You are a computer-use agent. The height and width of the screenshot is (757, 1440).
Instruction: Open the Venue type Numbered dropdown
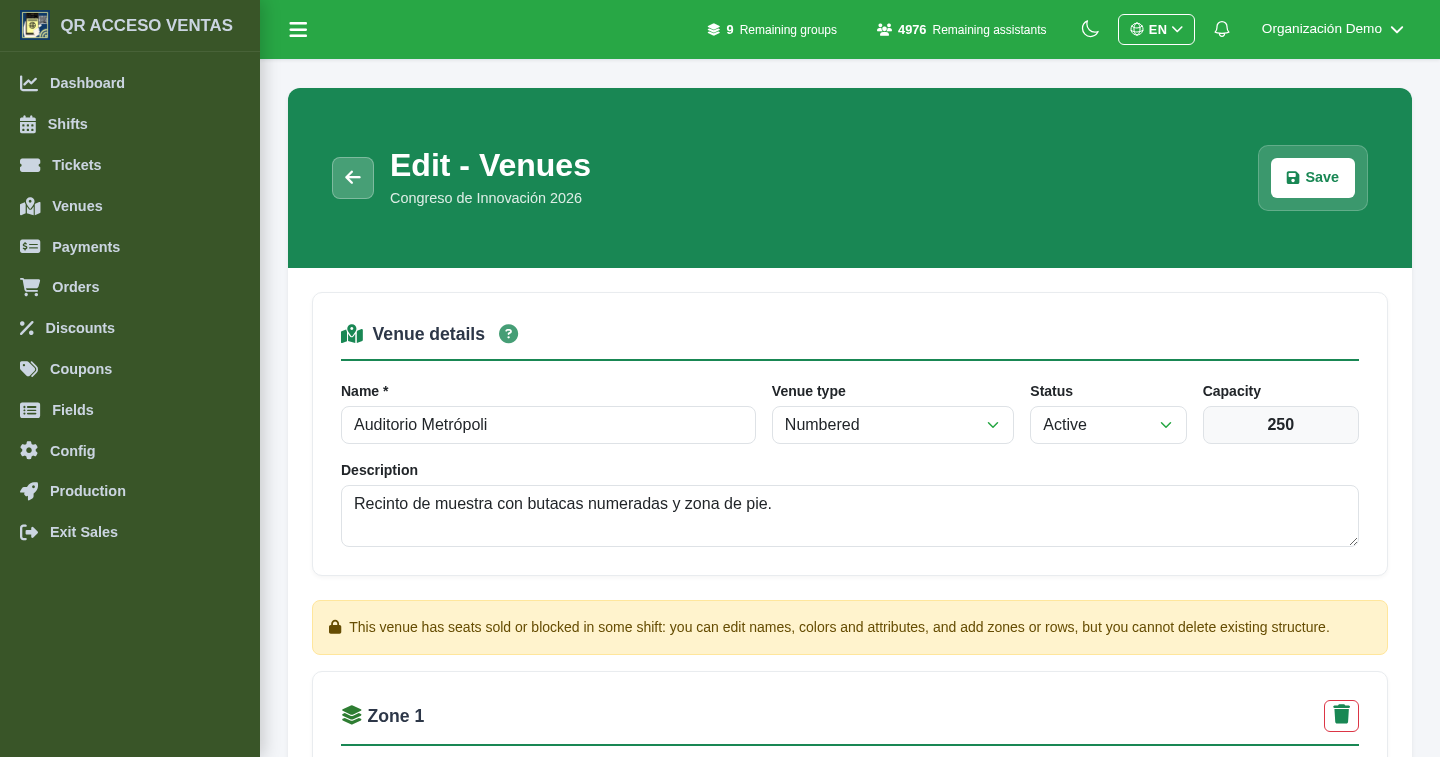[893, 425]
